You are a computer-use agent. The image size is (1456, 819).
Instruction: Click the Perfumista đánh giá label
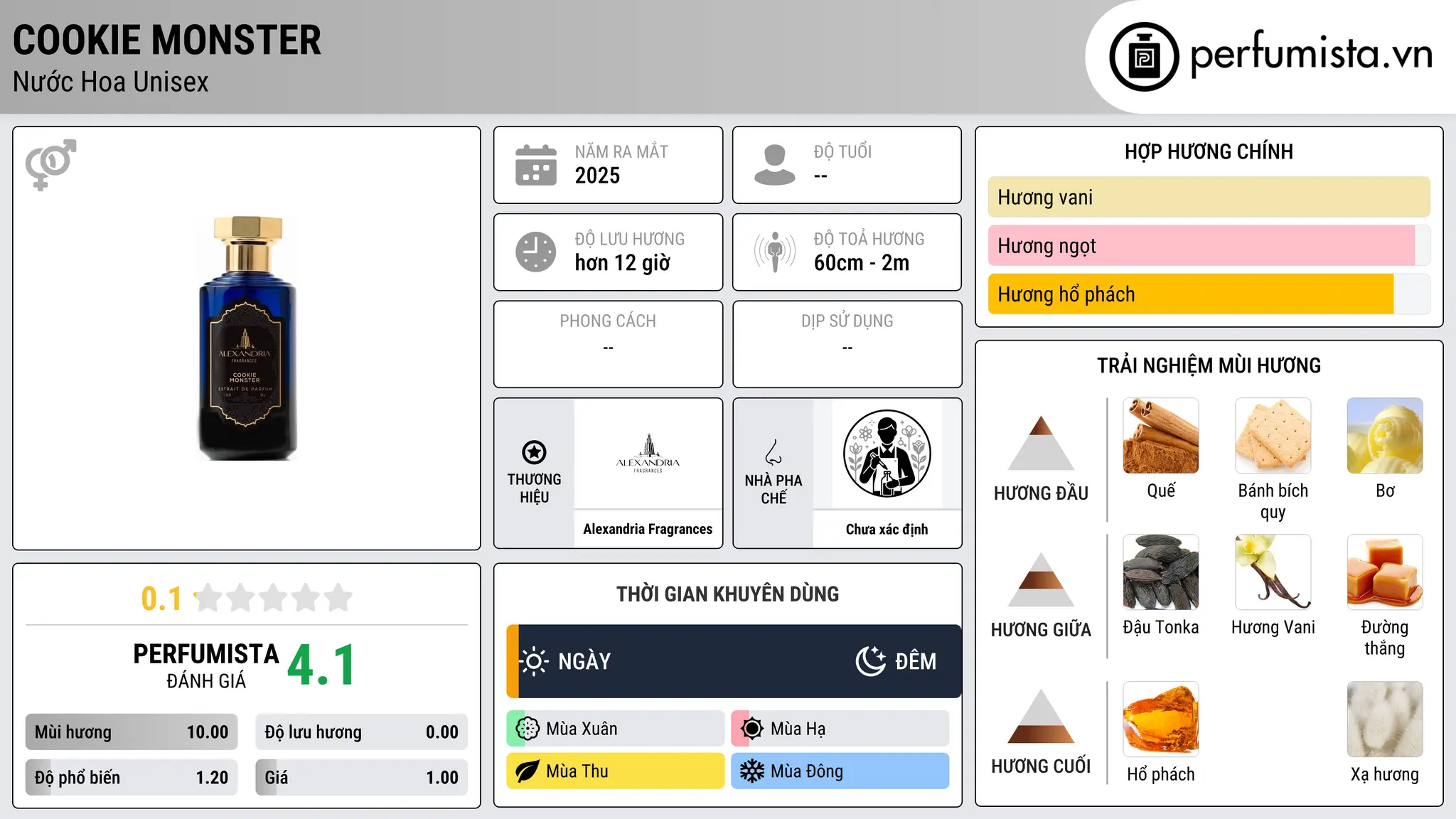[x=206, y=666]
